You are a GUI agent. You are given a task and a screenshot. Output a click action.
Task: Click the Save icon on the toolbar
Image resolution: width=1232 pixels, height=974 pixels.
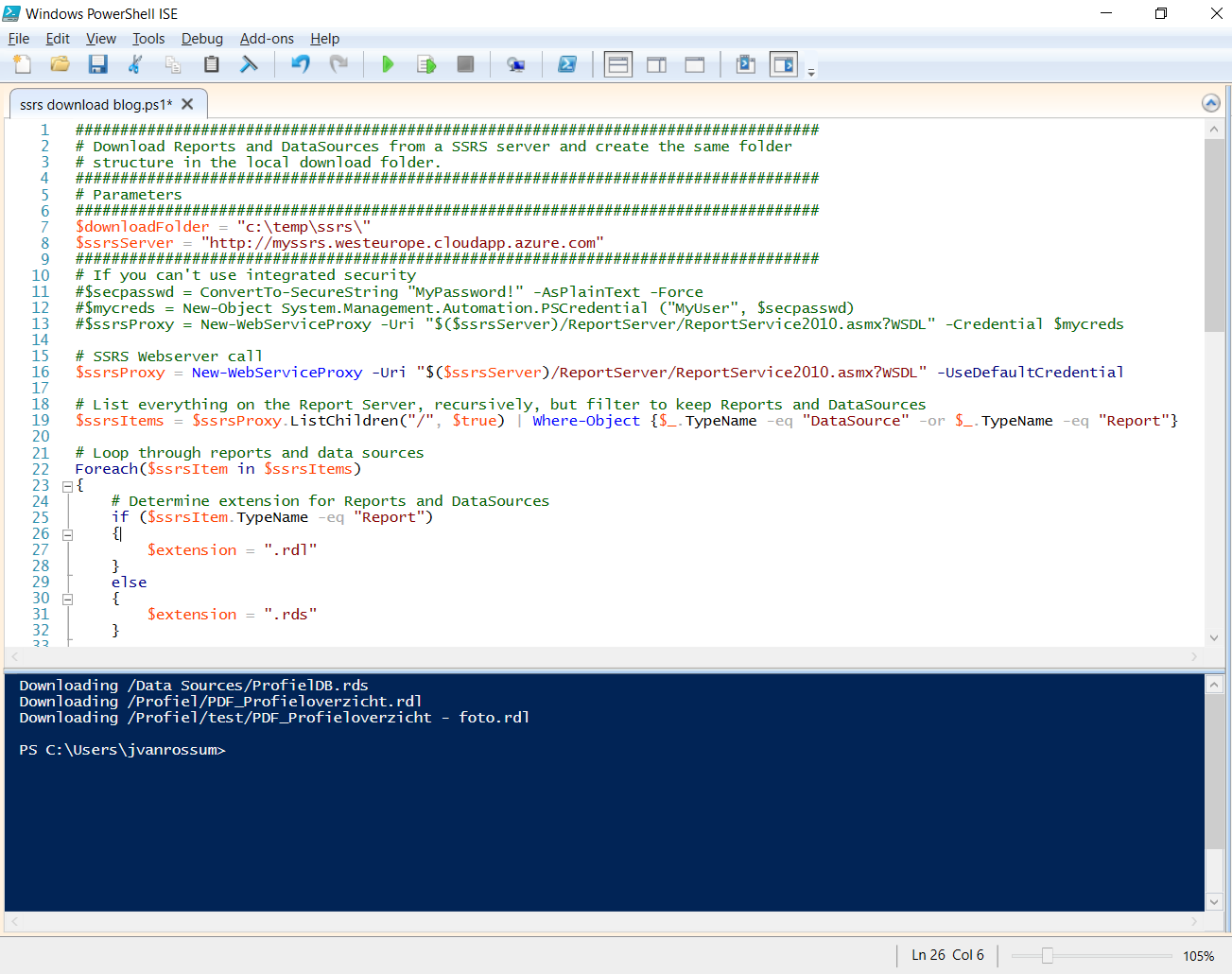point(97,64)
